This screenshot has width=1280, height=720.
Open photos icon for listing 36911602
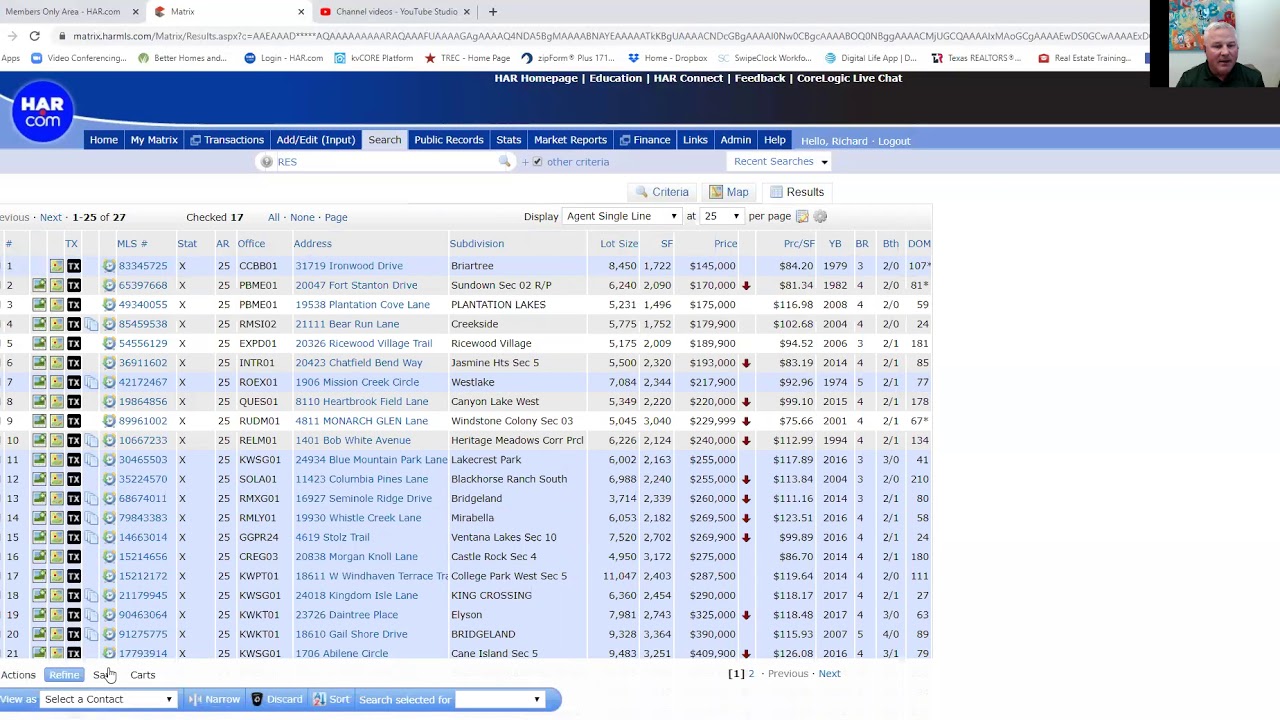pyautogui.click(x=39, y=363)
